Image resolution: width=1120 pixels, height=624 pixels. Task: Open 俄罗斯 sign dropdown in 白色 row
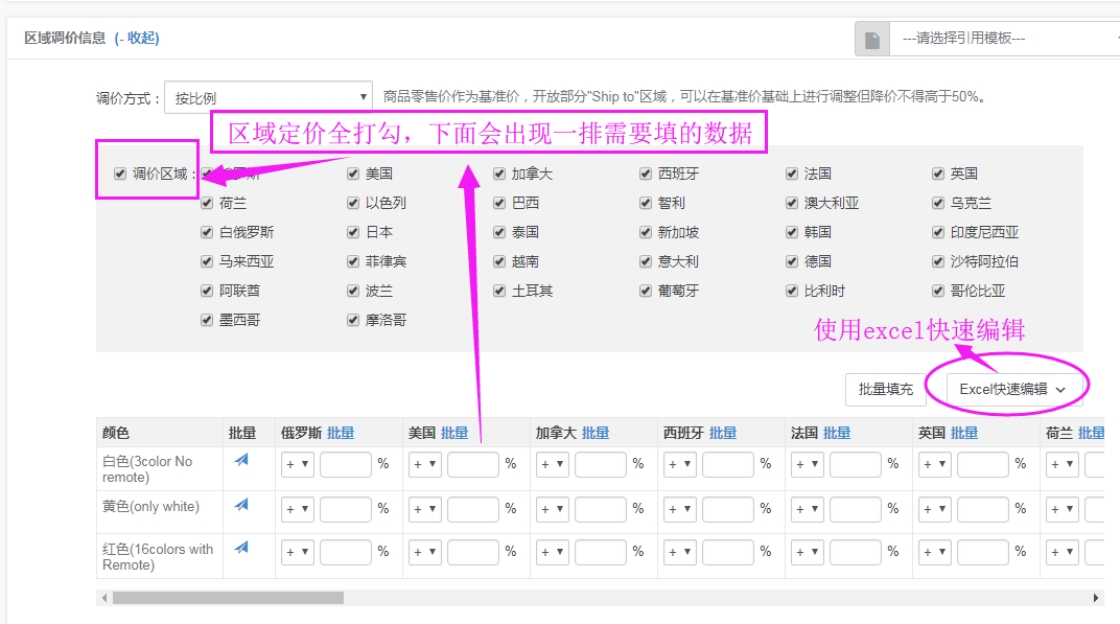pos(297,464)
